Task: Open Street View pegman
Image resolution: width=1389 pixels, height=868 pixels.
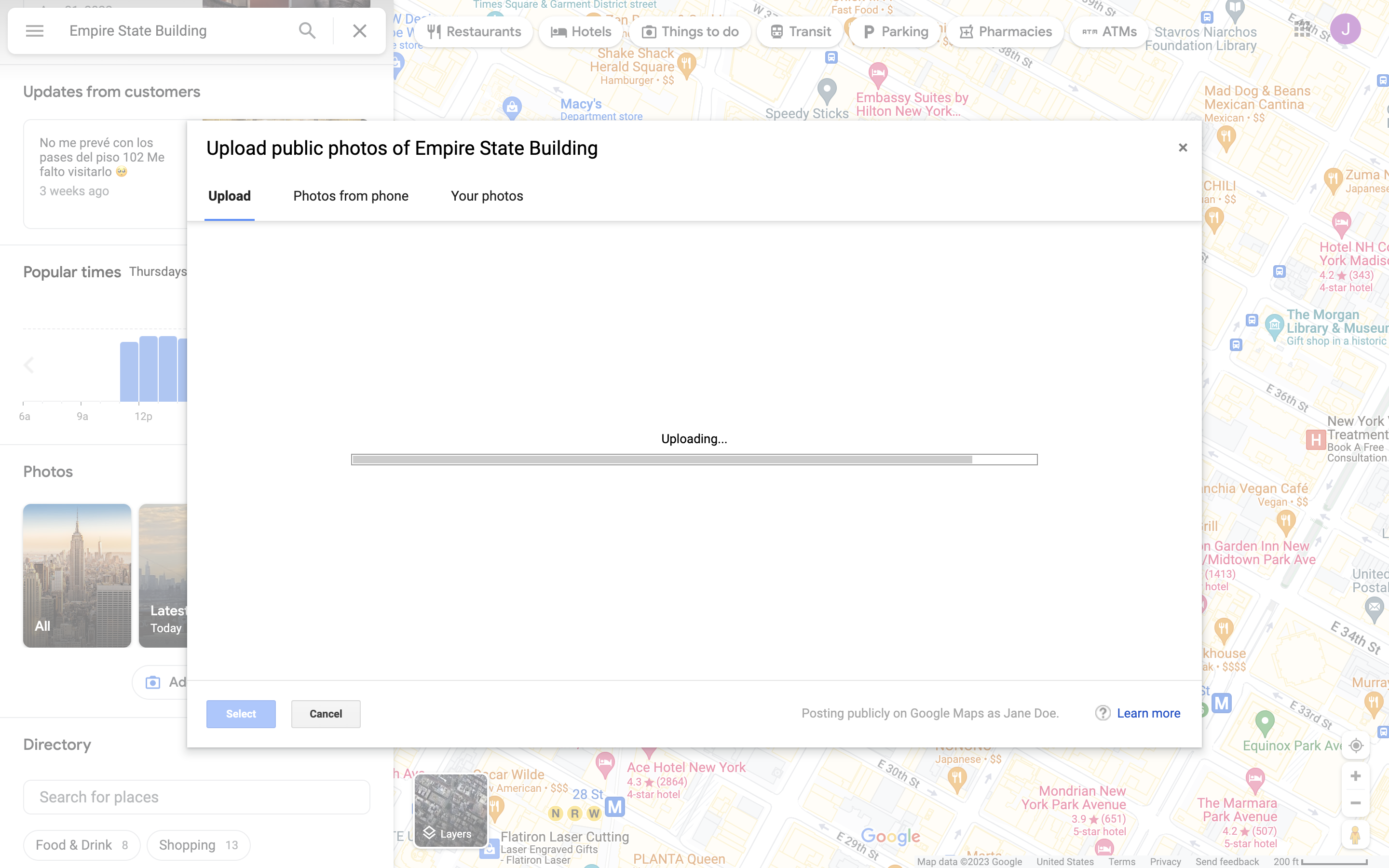Action: [1356, 835]
